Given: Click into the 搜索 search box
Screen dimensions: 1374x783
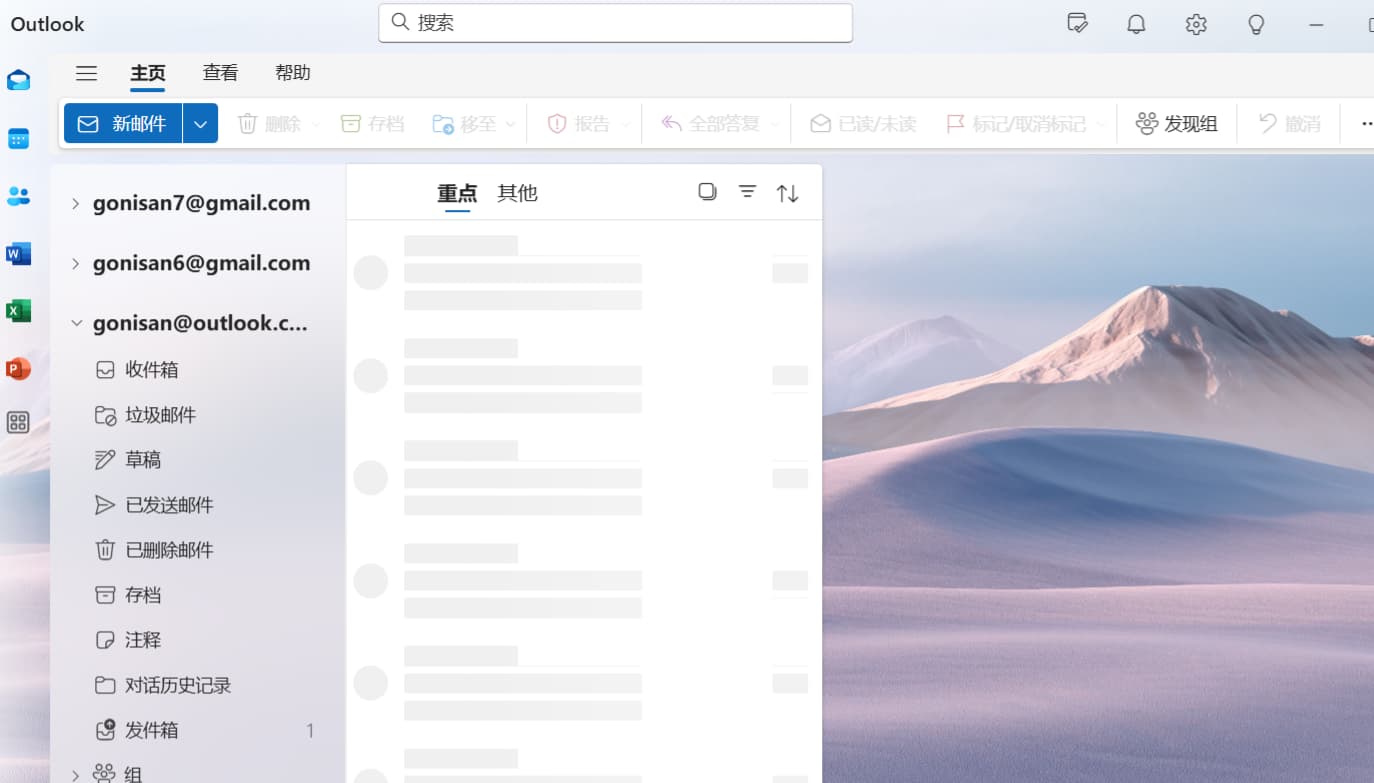Looking at the screenshot, I should point(615,23).
